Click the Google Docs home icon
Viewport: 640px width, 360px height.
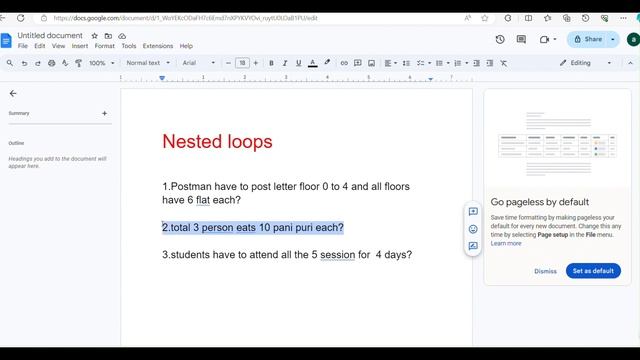tap(6, 40)
